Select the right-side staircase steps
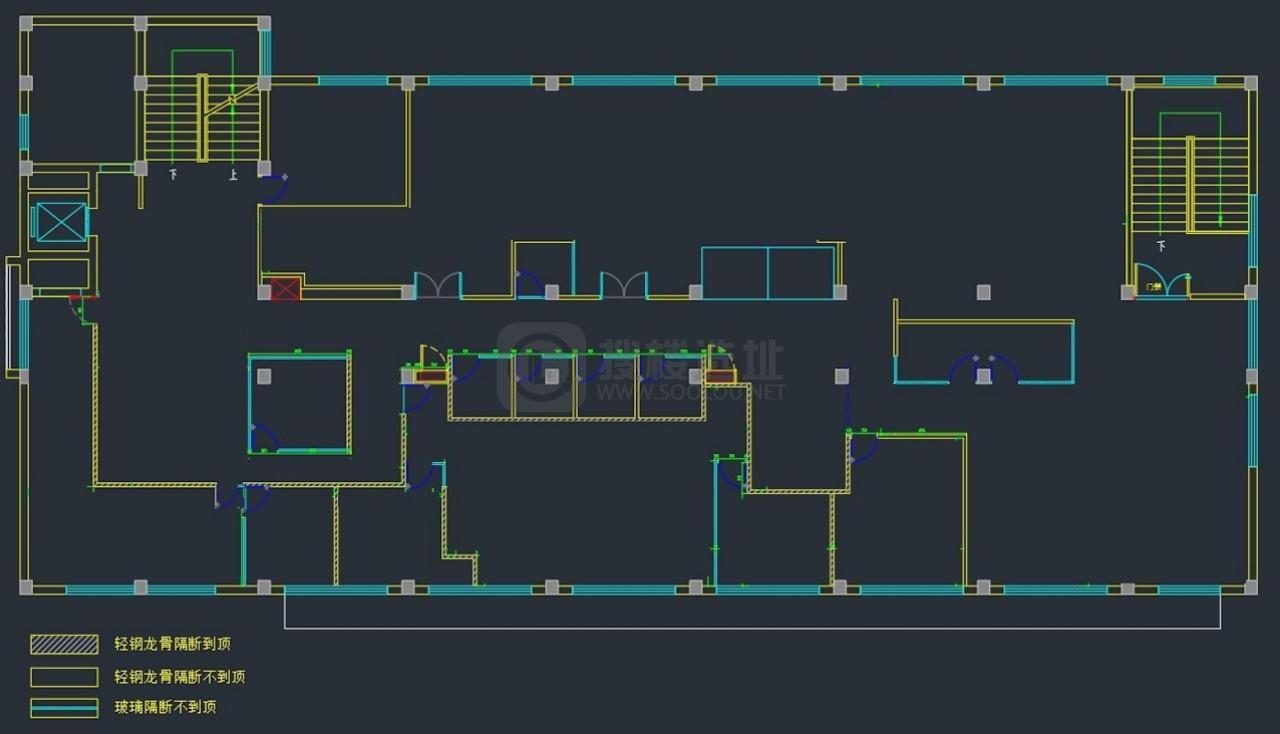The image size is (1280, 734). (x=1190, y=185)
